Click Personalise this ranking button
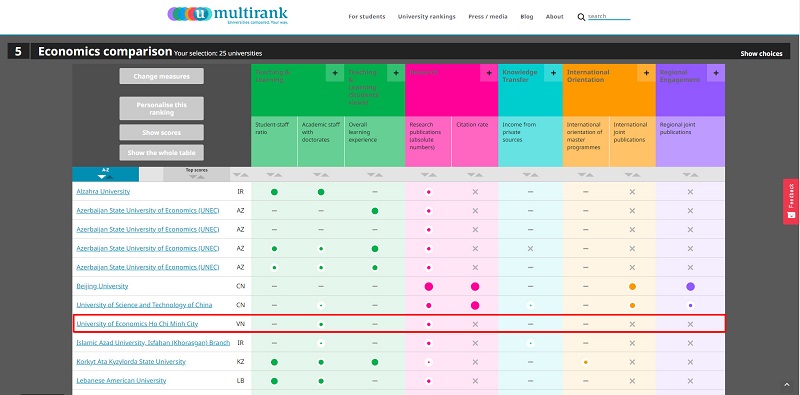Viewport: 800px width, 395px height. click(x=161, y=108)
